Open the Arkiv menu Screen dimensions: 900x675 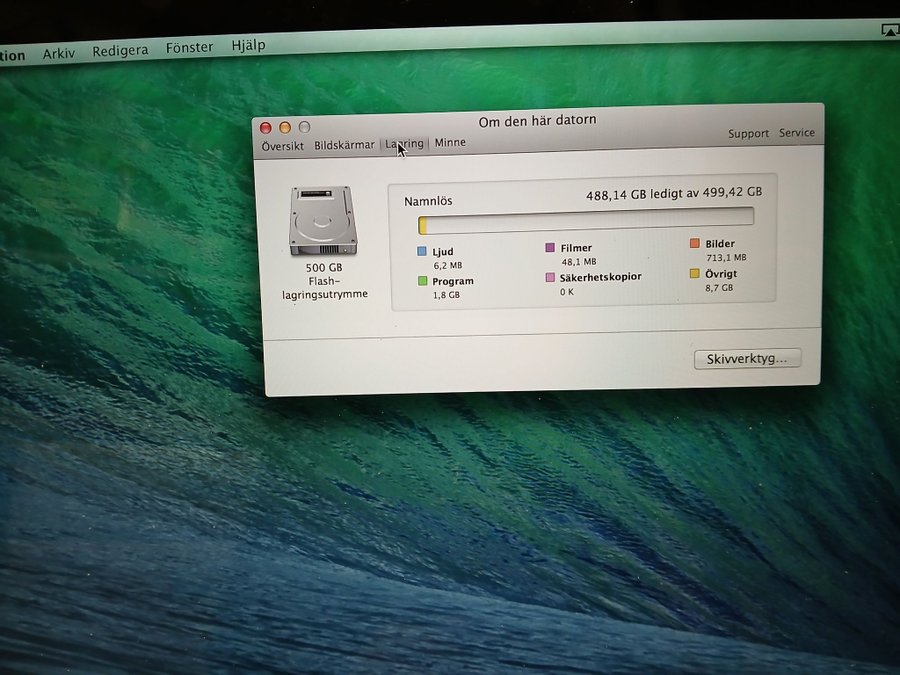tap(59, 52)
